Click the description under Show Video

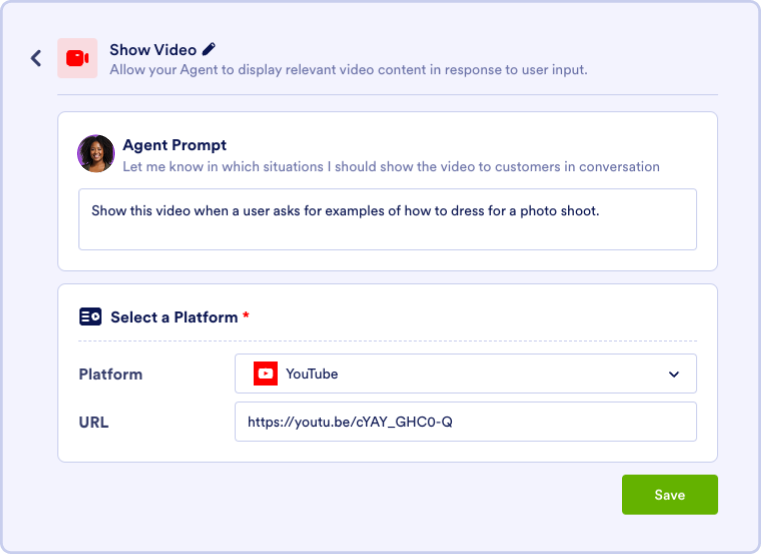click(x=348, y=70)
